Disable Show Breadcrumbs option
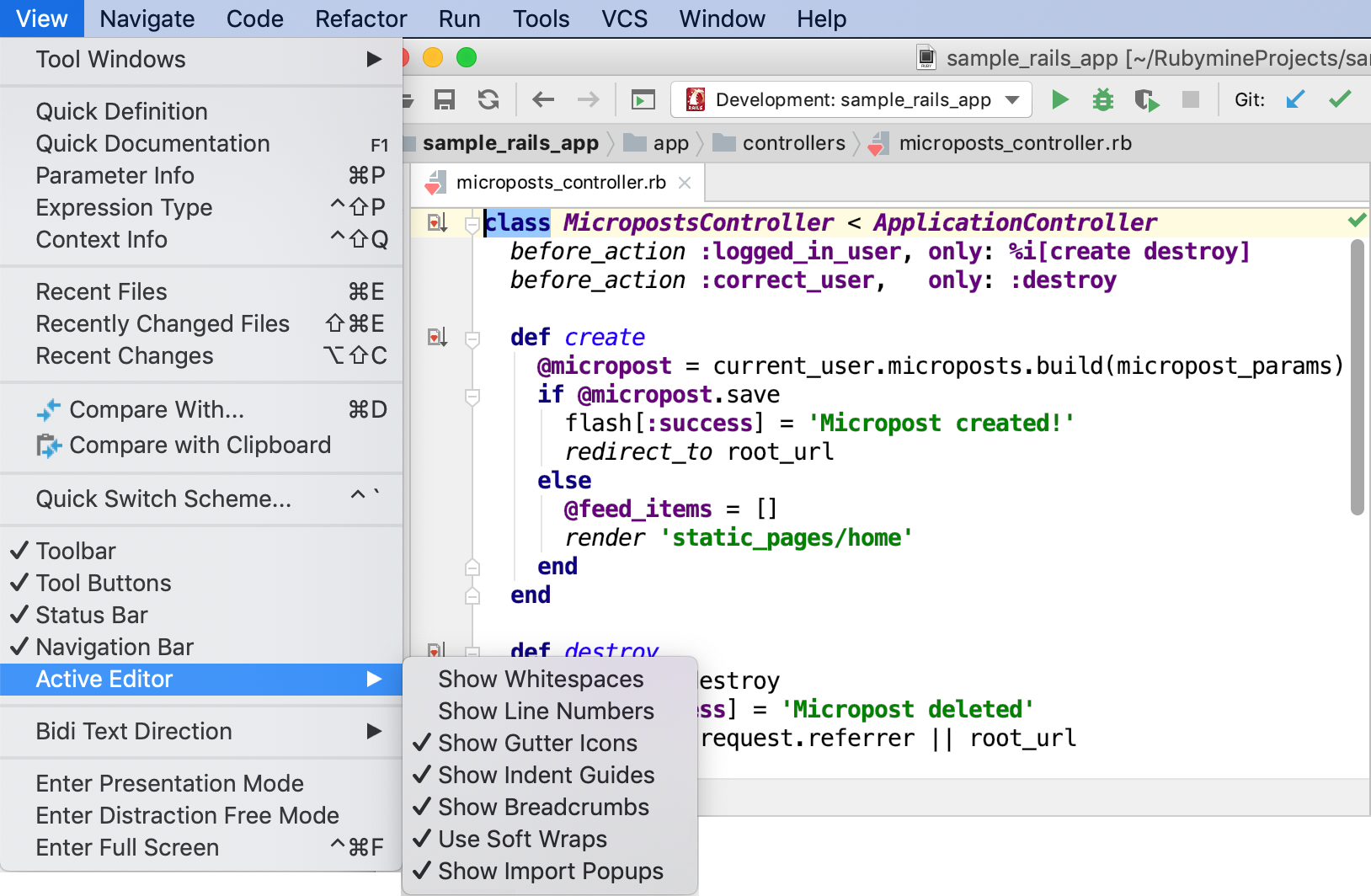This screenshot has width=1371, height=896. coord(551,808)
